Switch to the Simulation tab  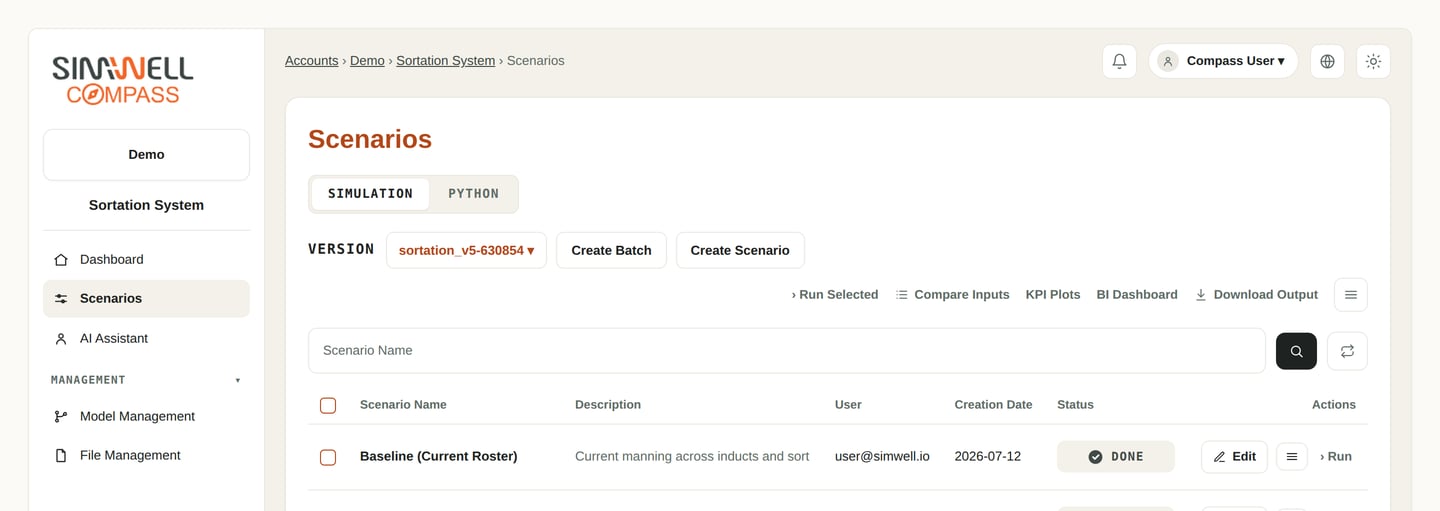click(x=370, y=194)
